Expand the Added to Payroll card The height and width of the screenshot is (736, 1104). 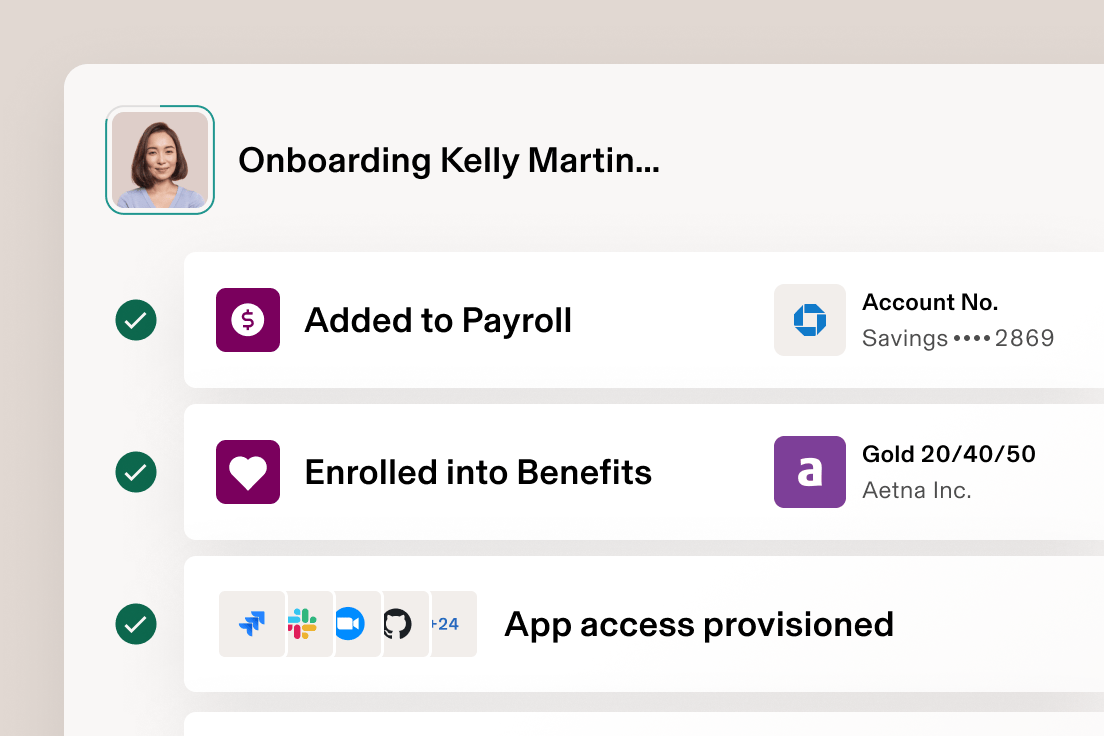pyautogui.click(x=600, y=320)
